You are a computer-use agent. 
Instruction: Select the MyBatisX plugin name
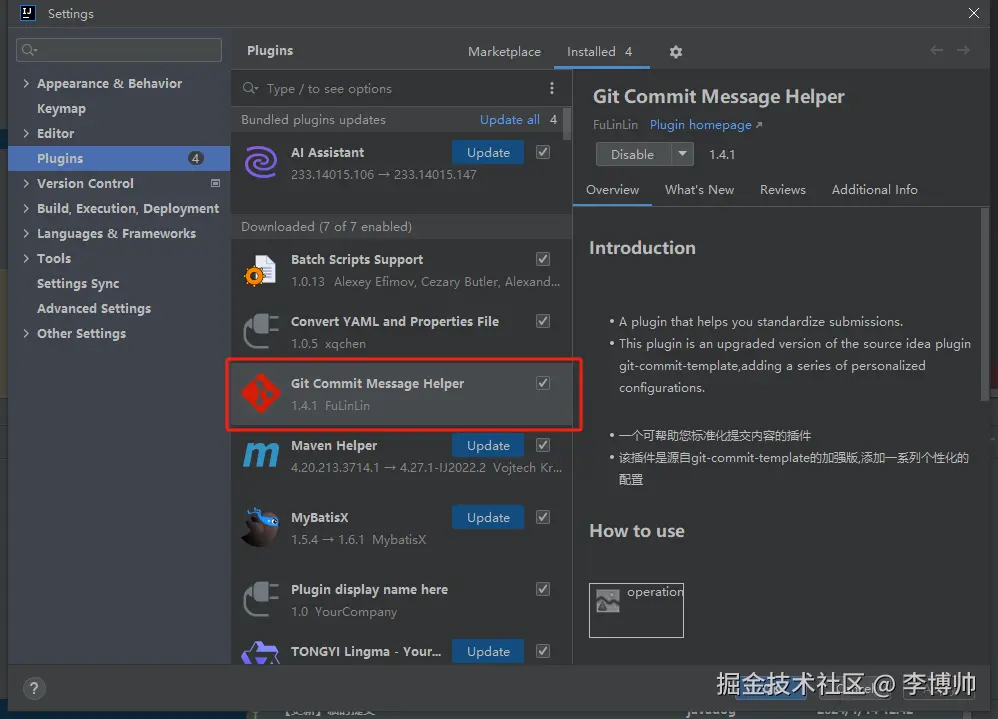tap(320, 517)
